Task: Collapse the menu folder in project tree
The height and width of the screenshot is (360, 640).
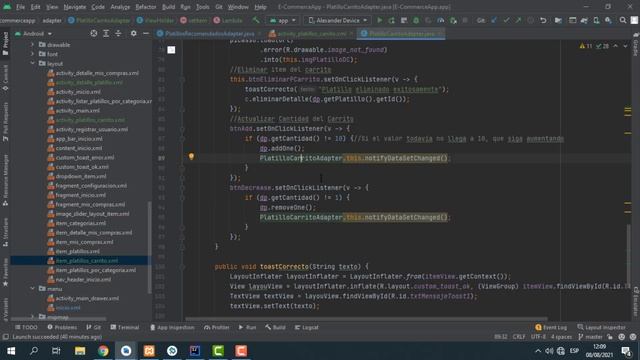Action: click(33, 289)
